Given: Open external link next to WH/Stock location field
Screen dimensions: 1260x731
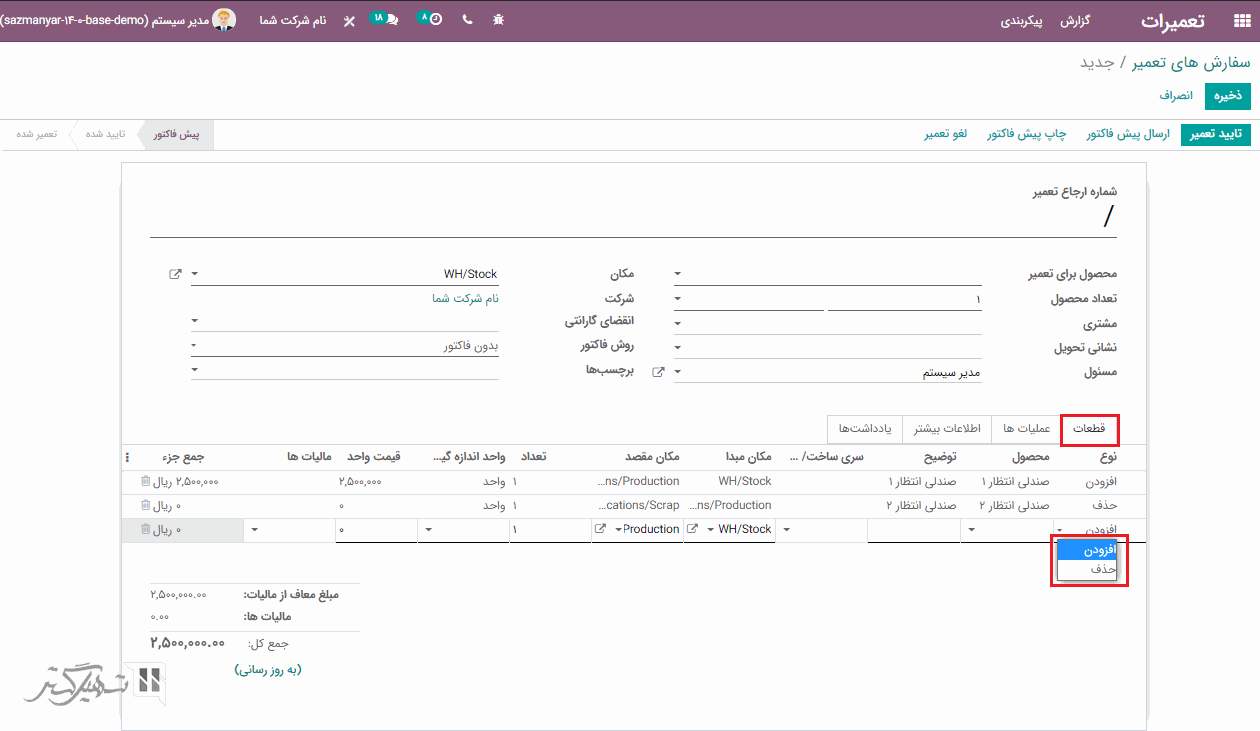Looking at the screenshot, I should [x=176, y=274].
